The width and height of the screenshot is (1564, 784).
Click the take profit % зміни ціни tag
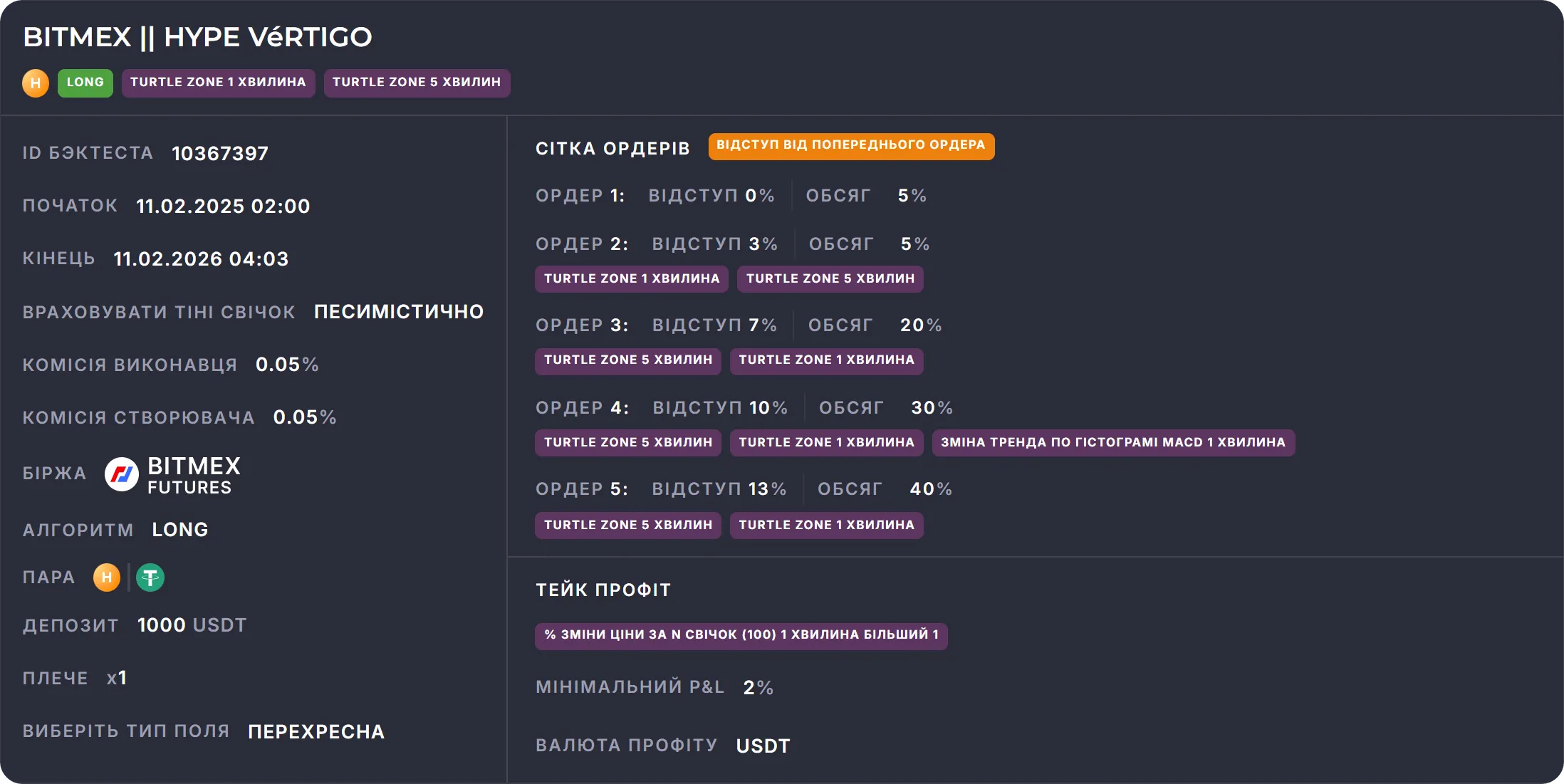click(741, 635)
